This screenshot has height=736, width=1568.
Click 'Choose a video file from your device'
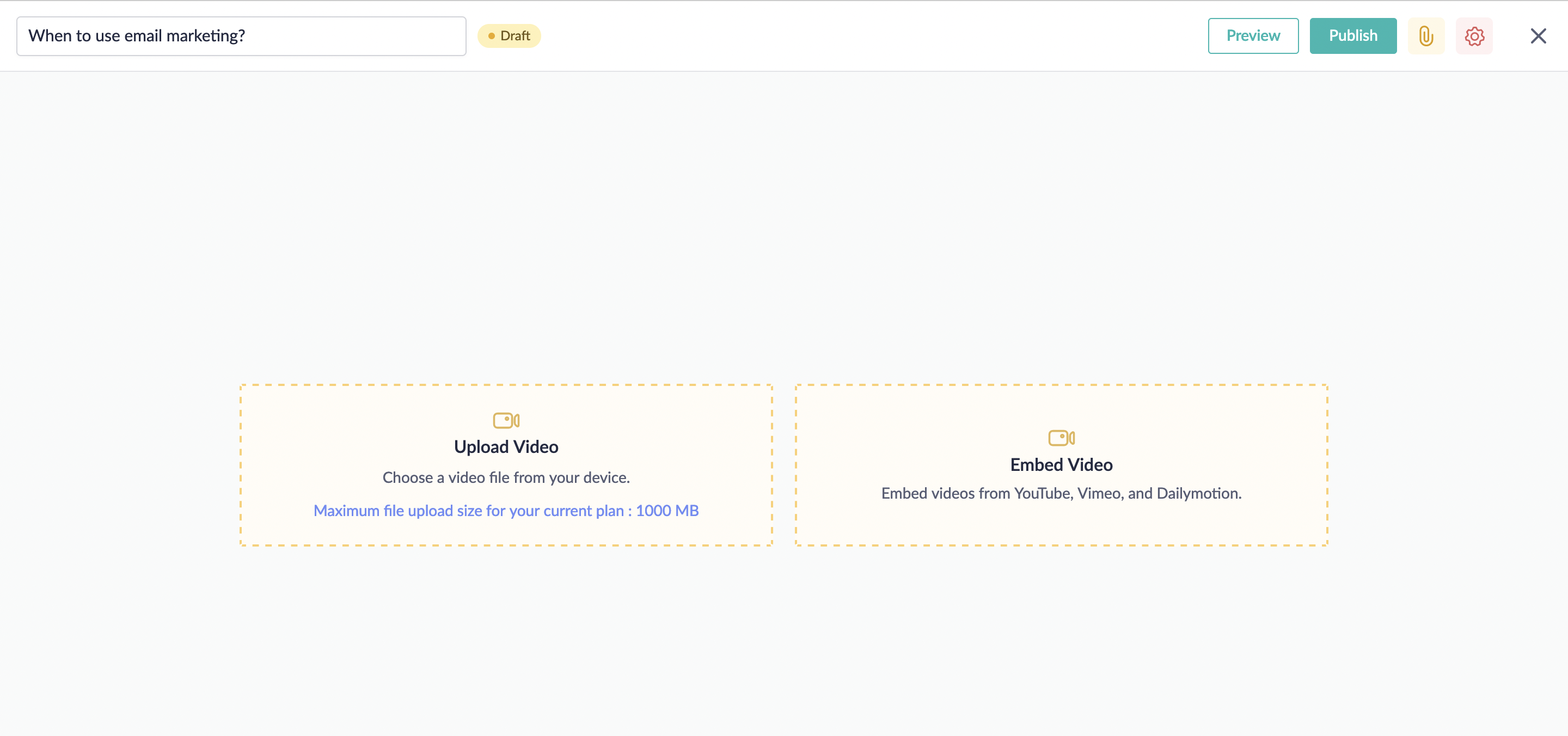pyautogui.click(x=506, y=478)
